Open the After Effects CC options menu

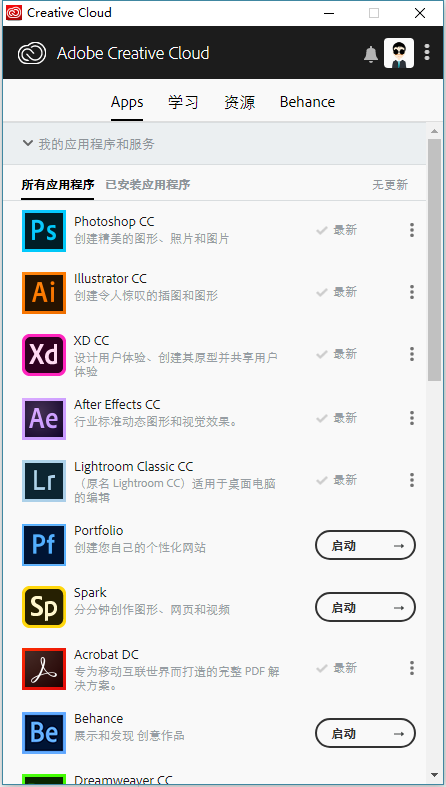[x=412, y=418]
